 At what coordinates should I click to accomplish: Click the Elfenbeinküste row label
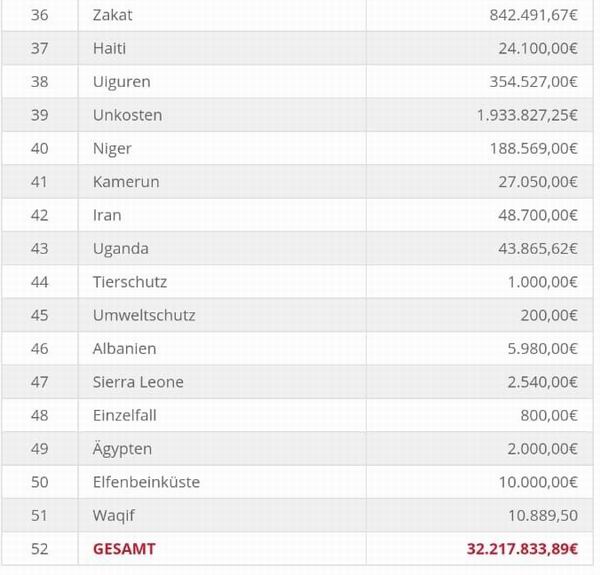[x=146, y=482]
